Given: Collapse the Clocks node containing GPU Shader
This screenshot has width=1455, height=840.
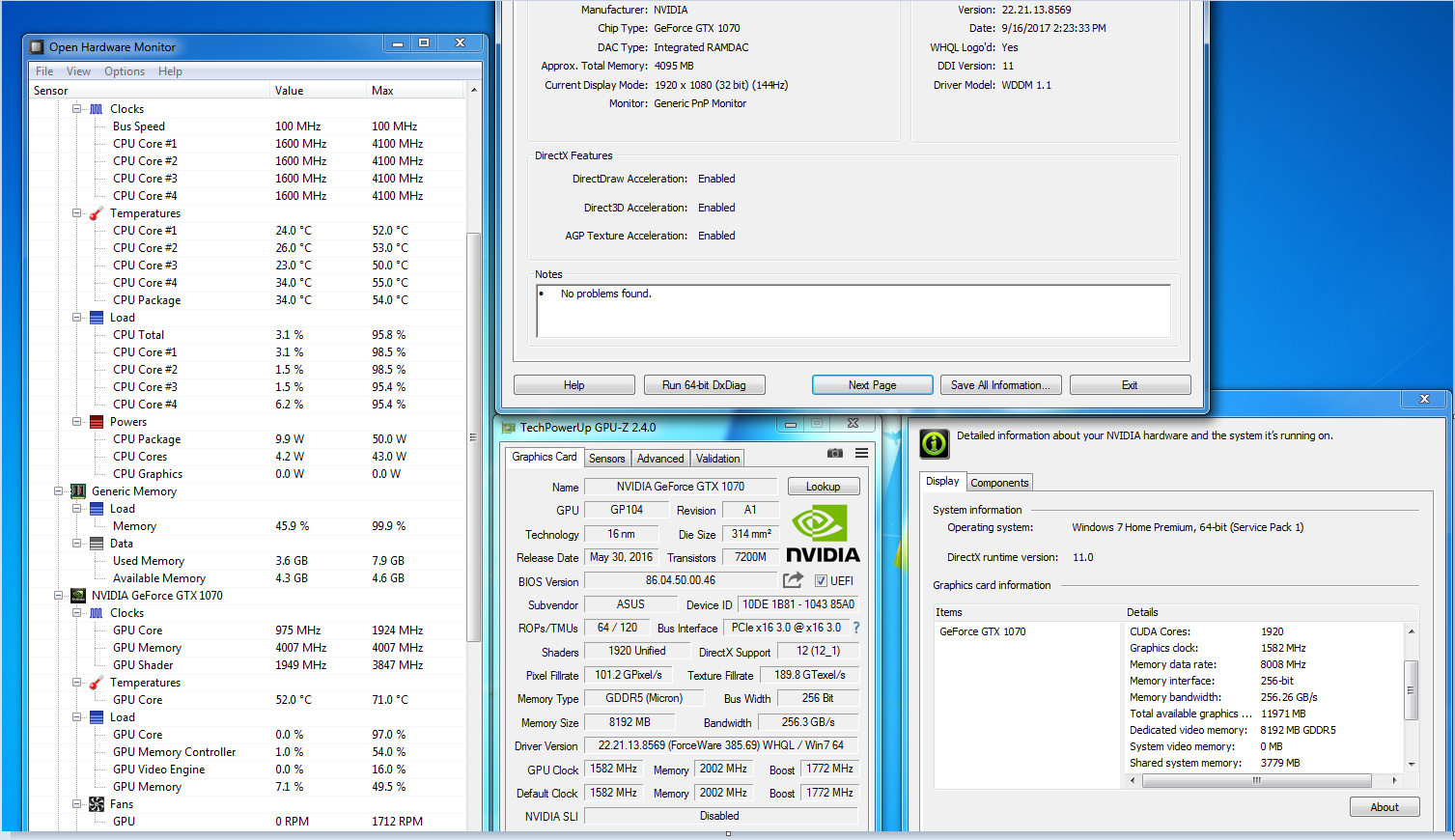Looking at the screenshot, I should [76, 613].
